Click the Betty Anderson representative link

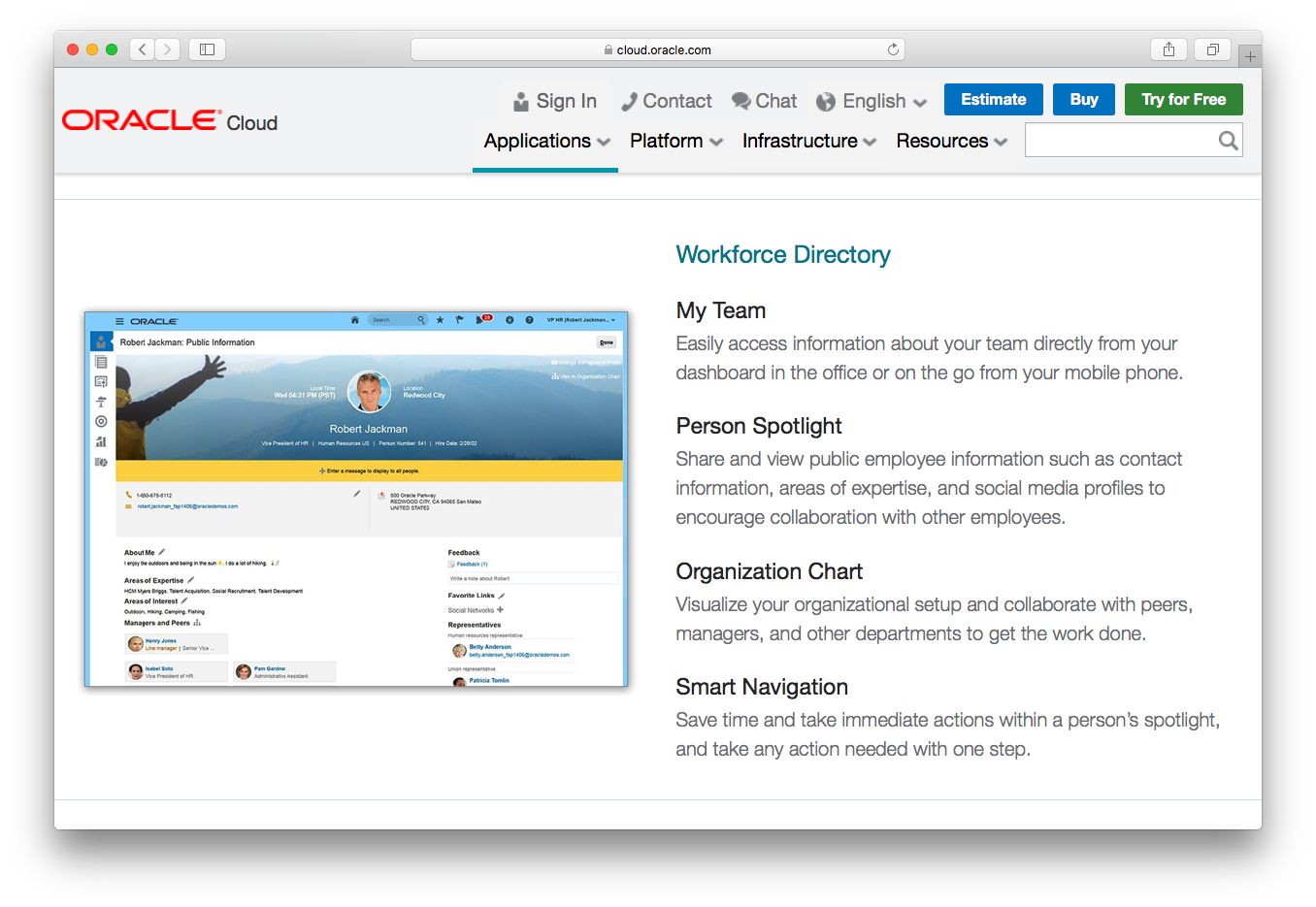coord(490,647)
